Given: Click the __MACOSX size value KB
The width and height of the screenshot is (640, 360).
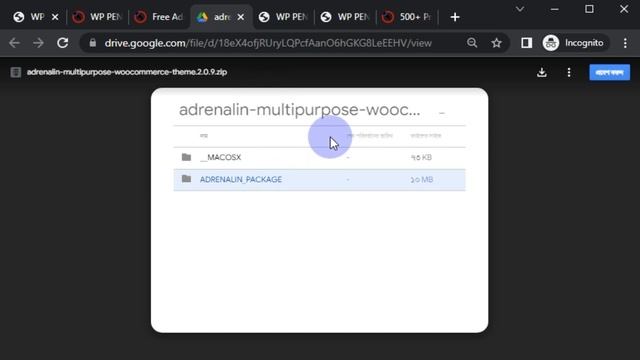Looking at the screenshot, I should point(421,157).
